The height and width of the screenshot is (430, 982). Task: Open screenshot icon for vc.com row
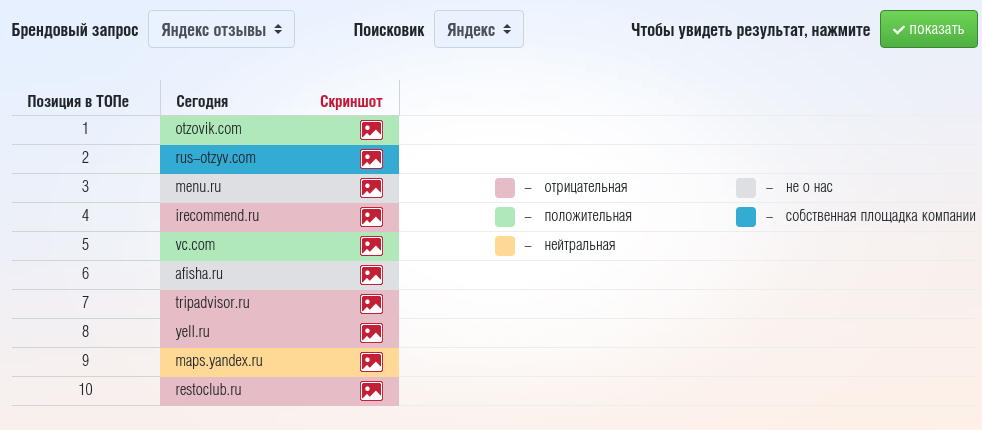[x=371, y=246]
